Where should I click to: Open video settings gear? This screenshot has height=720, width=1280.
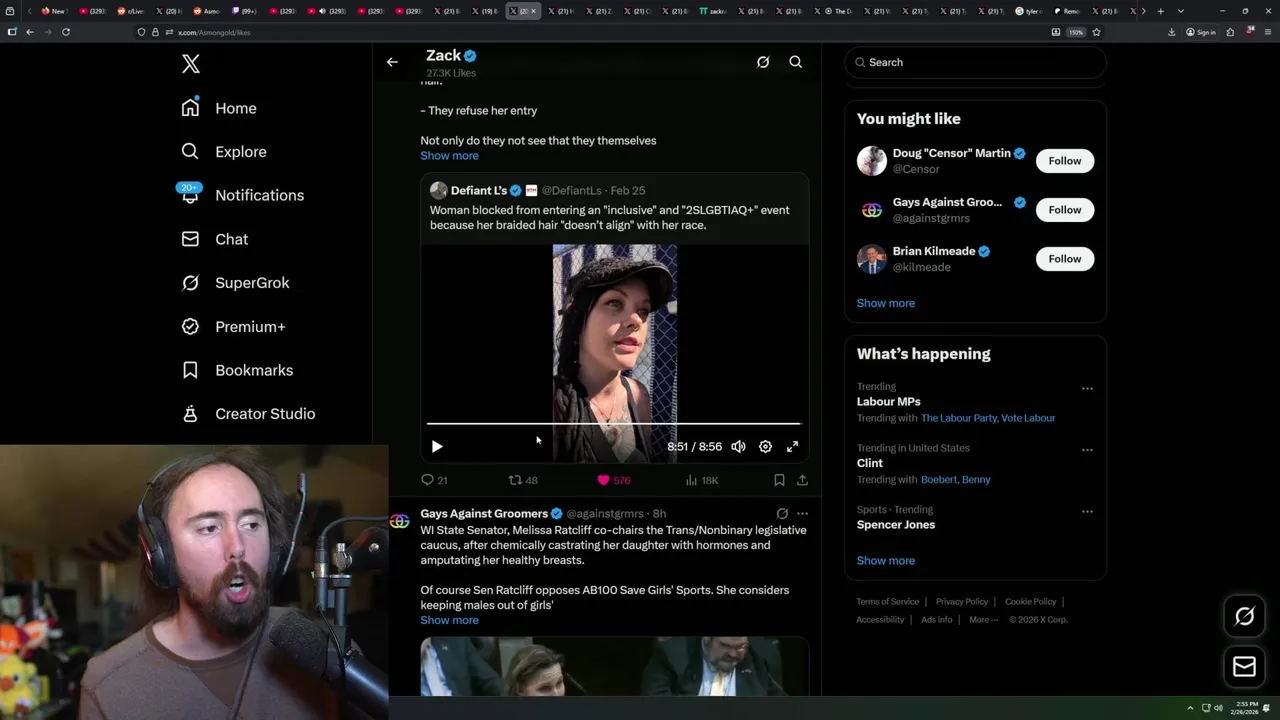pyautogui.click(x=765, y=447)
